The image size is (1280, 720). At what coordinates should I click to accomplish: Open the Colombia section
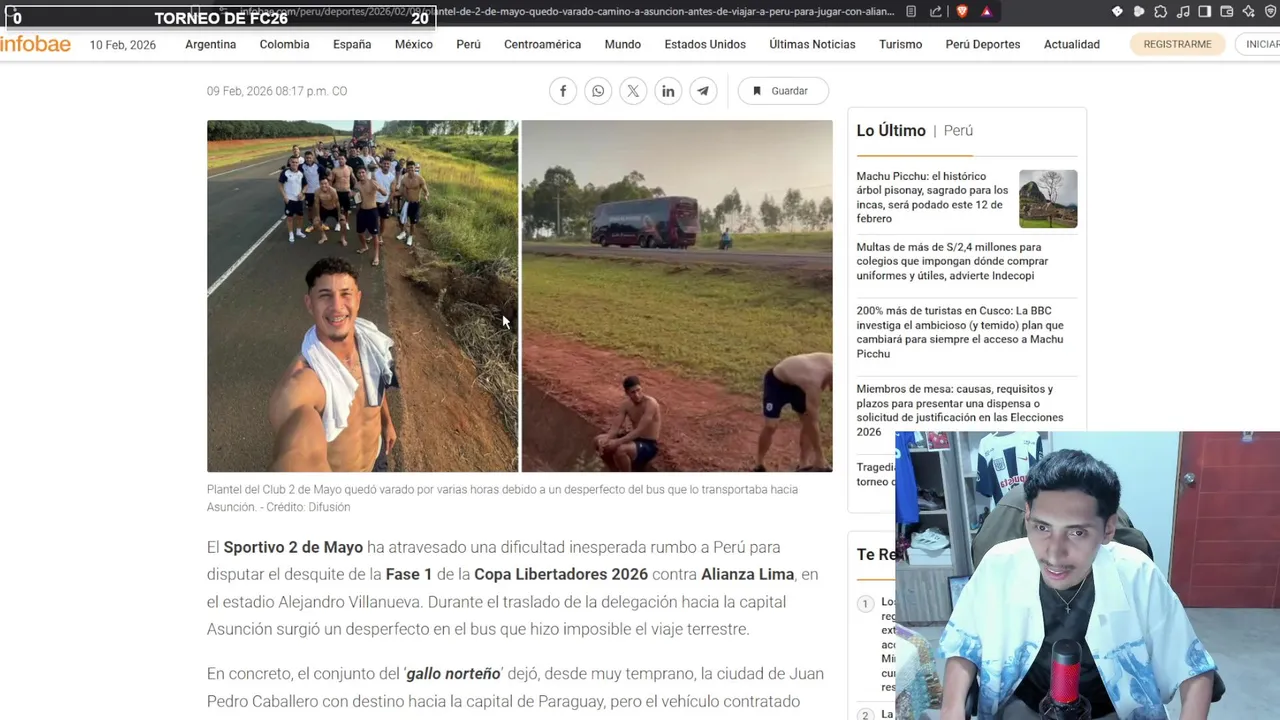284,45
